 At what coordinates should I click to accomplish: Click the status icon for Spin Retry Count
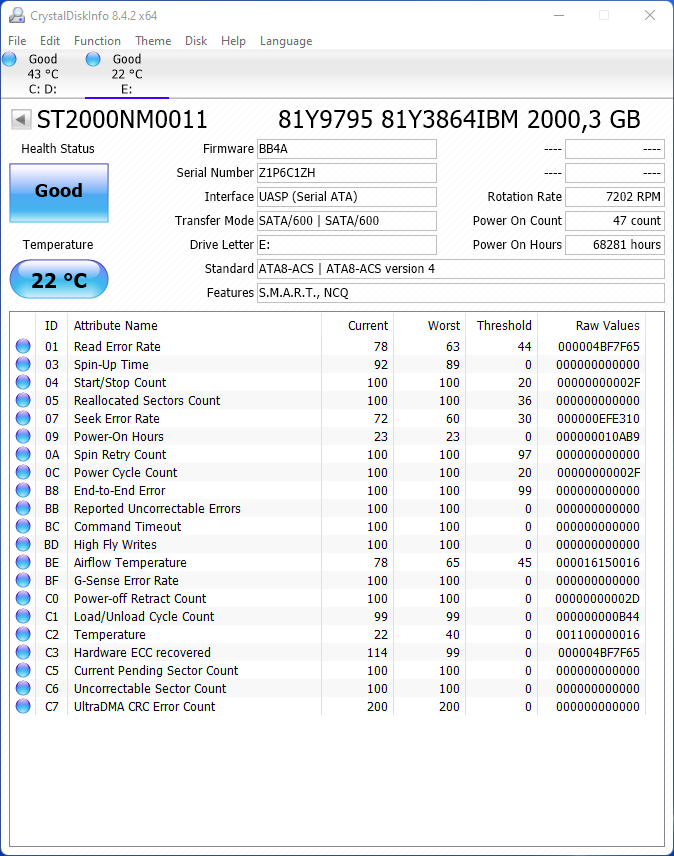(23, 454)
